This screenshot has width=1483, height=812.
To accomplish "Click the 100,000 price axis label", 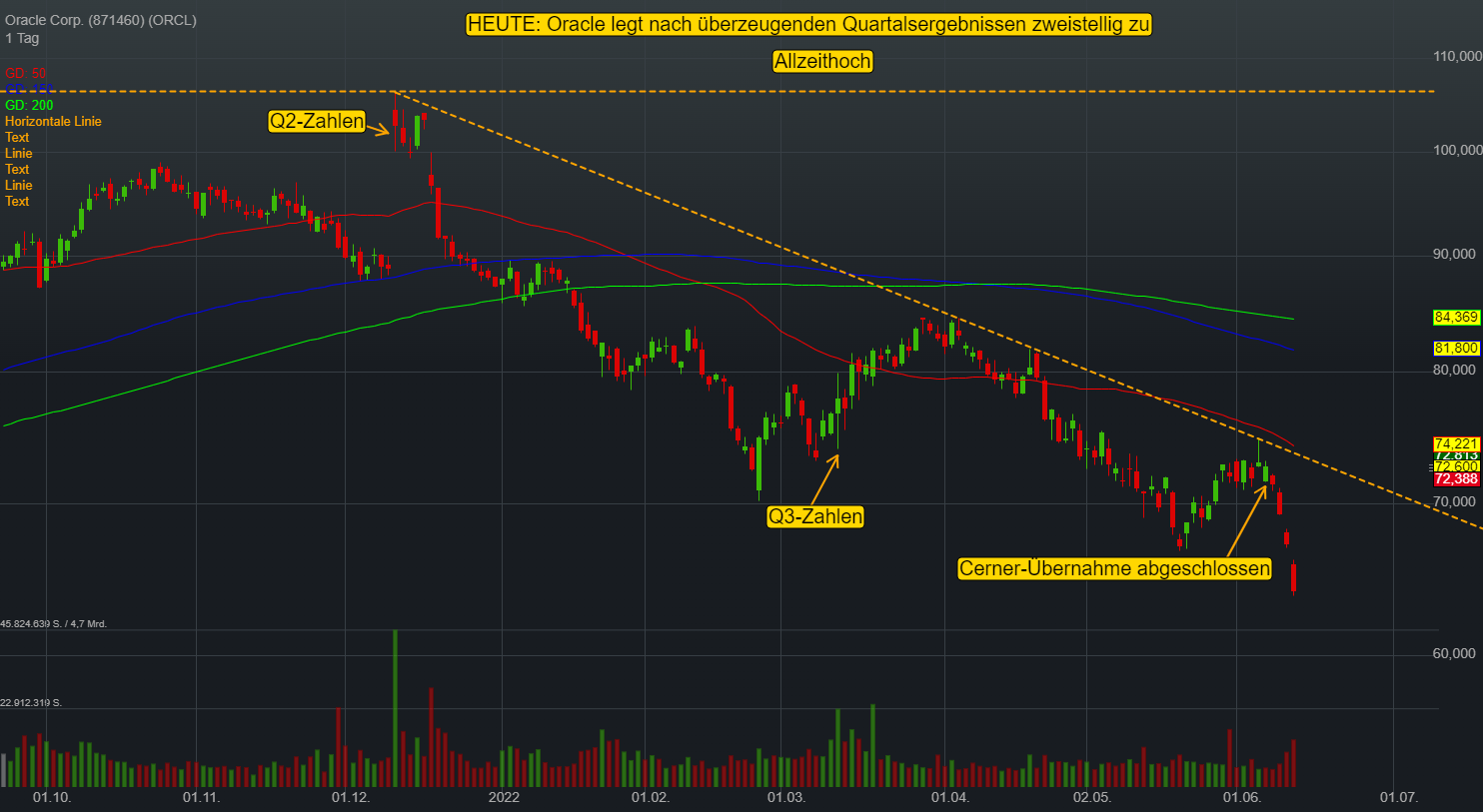I will point(1457,150).
